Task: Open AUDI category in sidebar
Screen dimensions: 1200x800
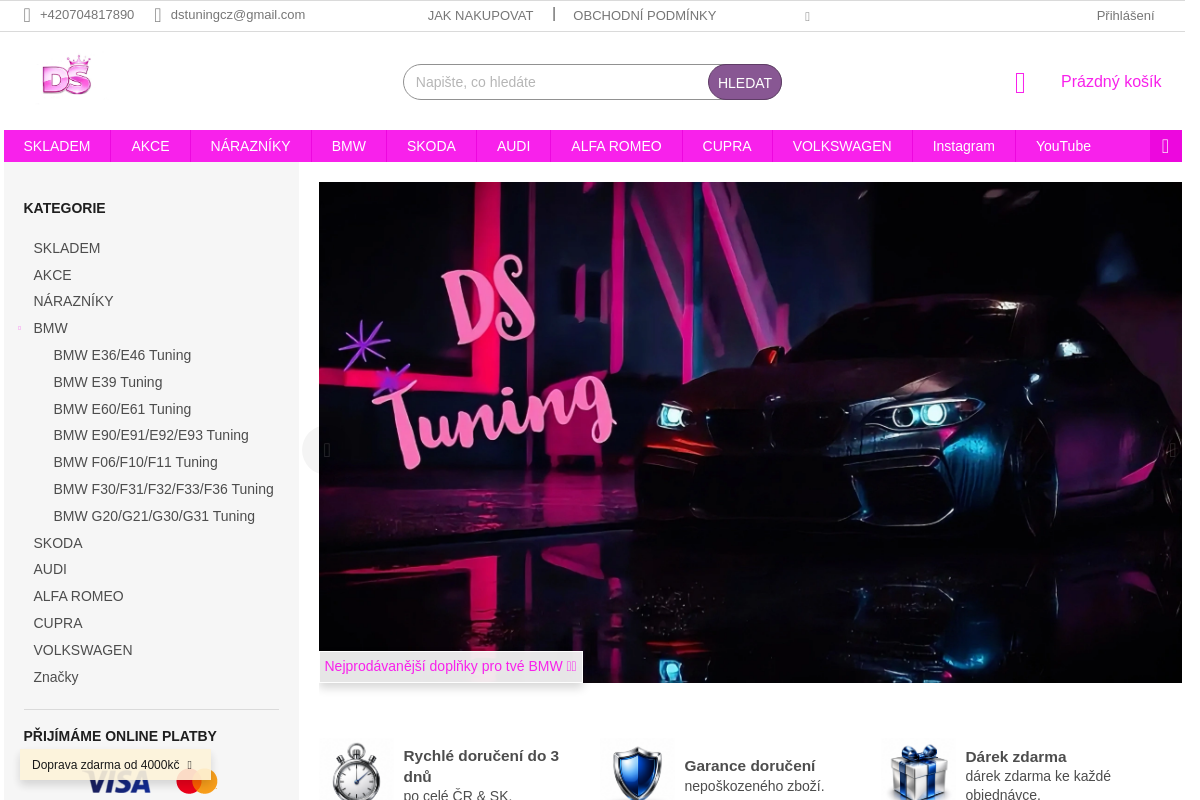Action: pos(50,569)
